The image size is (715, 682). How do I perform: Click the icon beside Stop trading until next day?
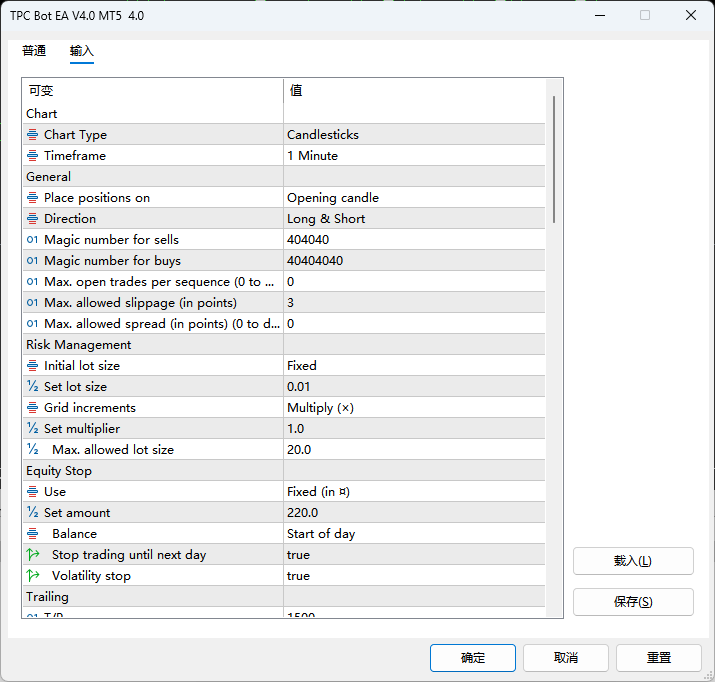click(32, 555)
